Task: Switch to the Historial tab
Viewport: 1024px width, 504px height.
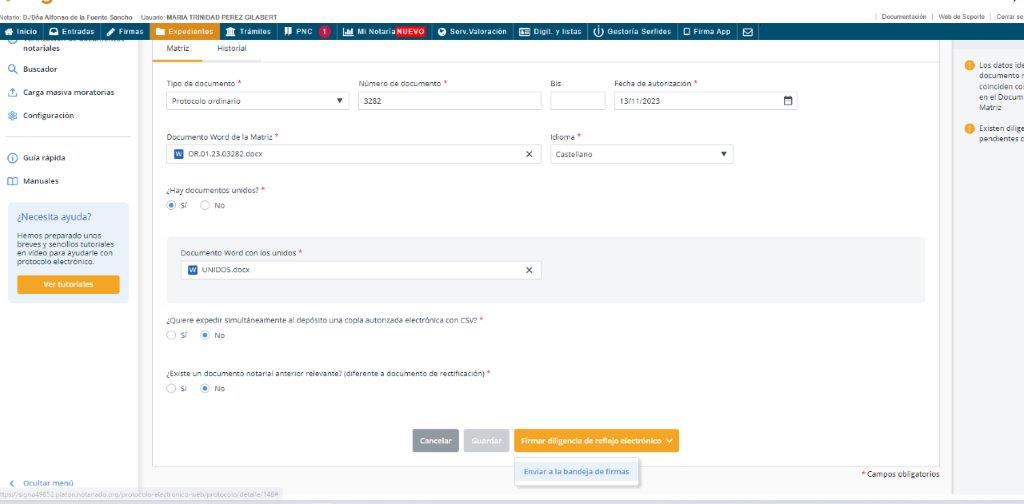Action: pyautogui.click(x=232, y=48)
